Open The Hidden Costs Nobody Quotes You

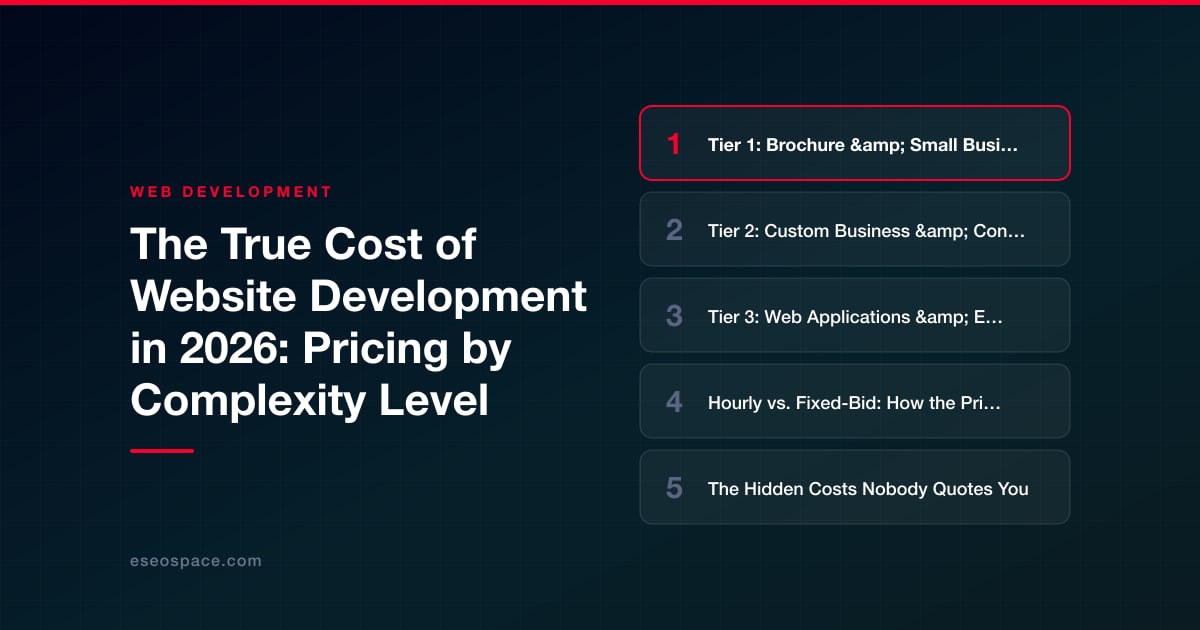click(x=855, y=487)
